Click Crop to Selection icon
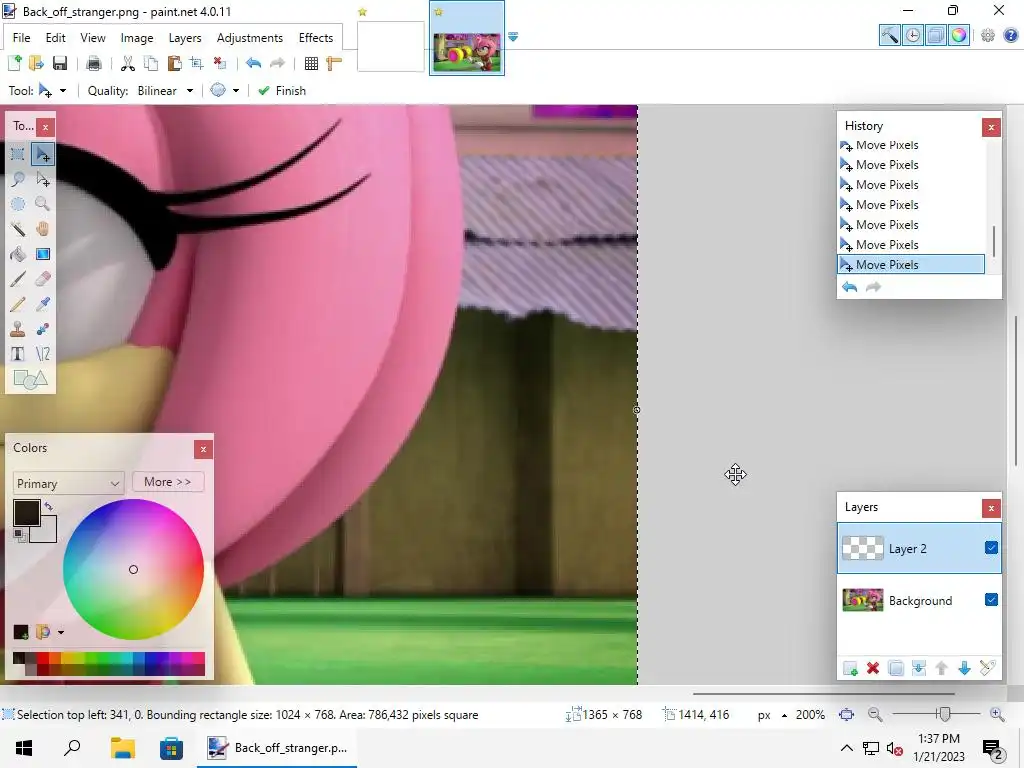 point(197,63)
